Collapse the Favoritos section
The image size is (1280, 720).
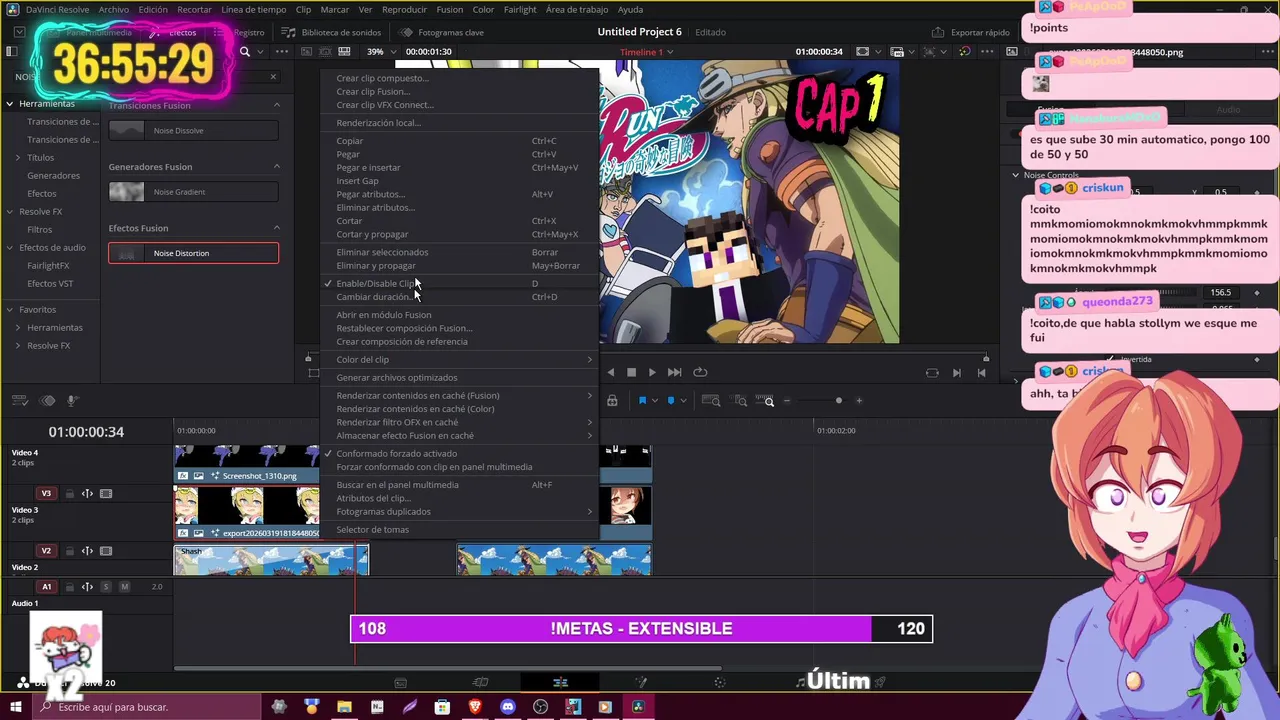coord(9,309)
